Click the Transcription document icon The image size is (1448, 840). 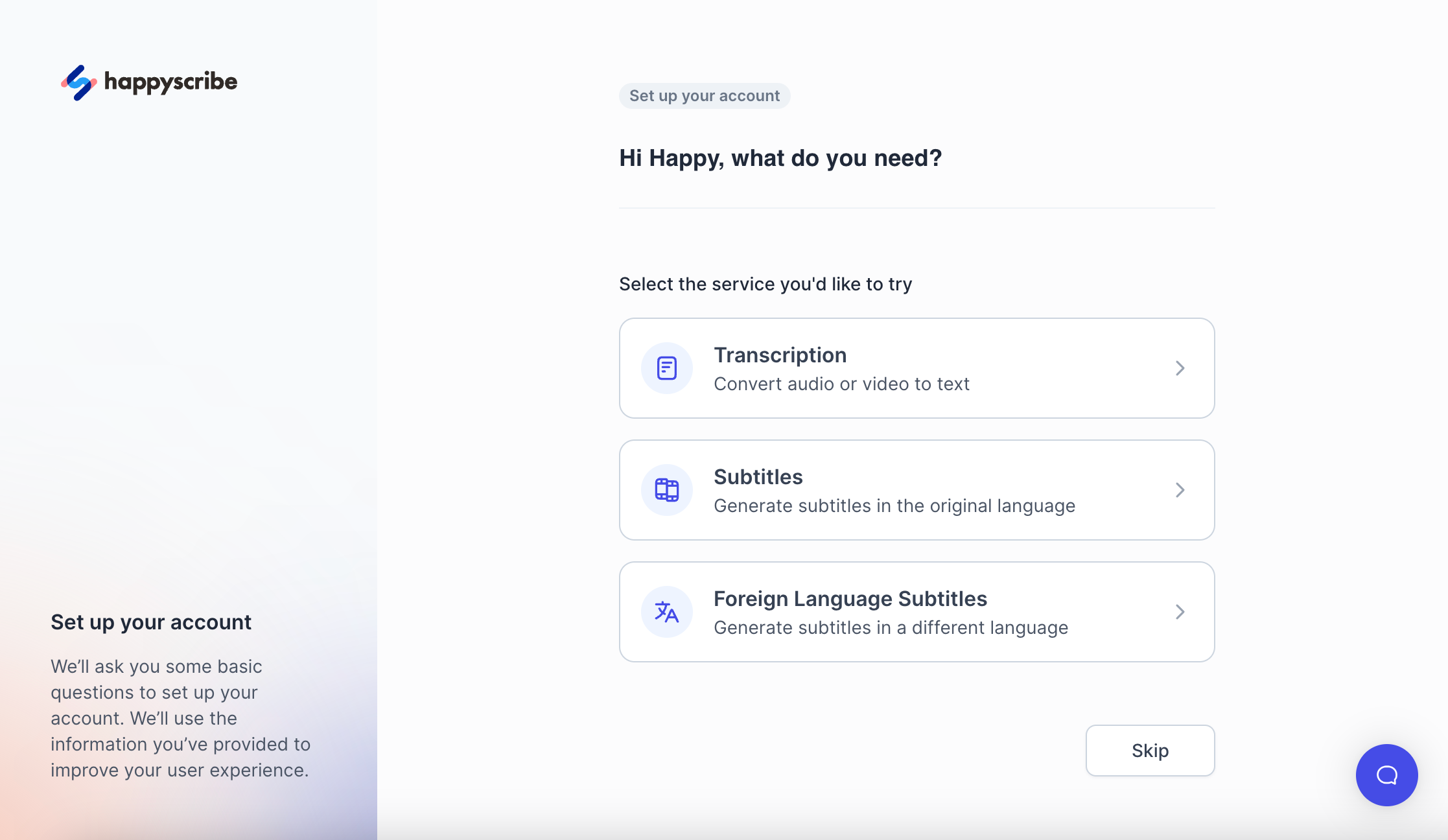666,368
